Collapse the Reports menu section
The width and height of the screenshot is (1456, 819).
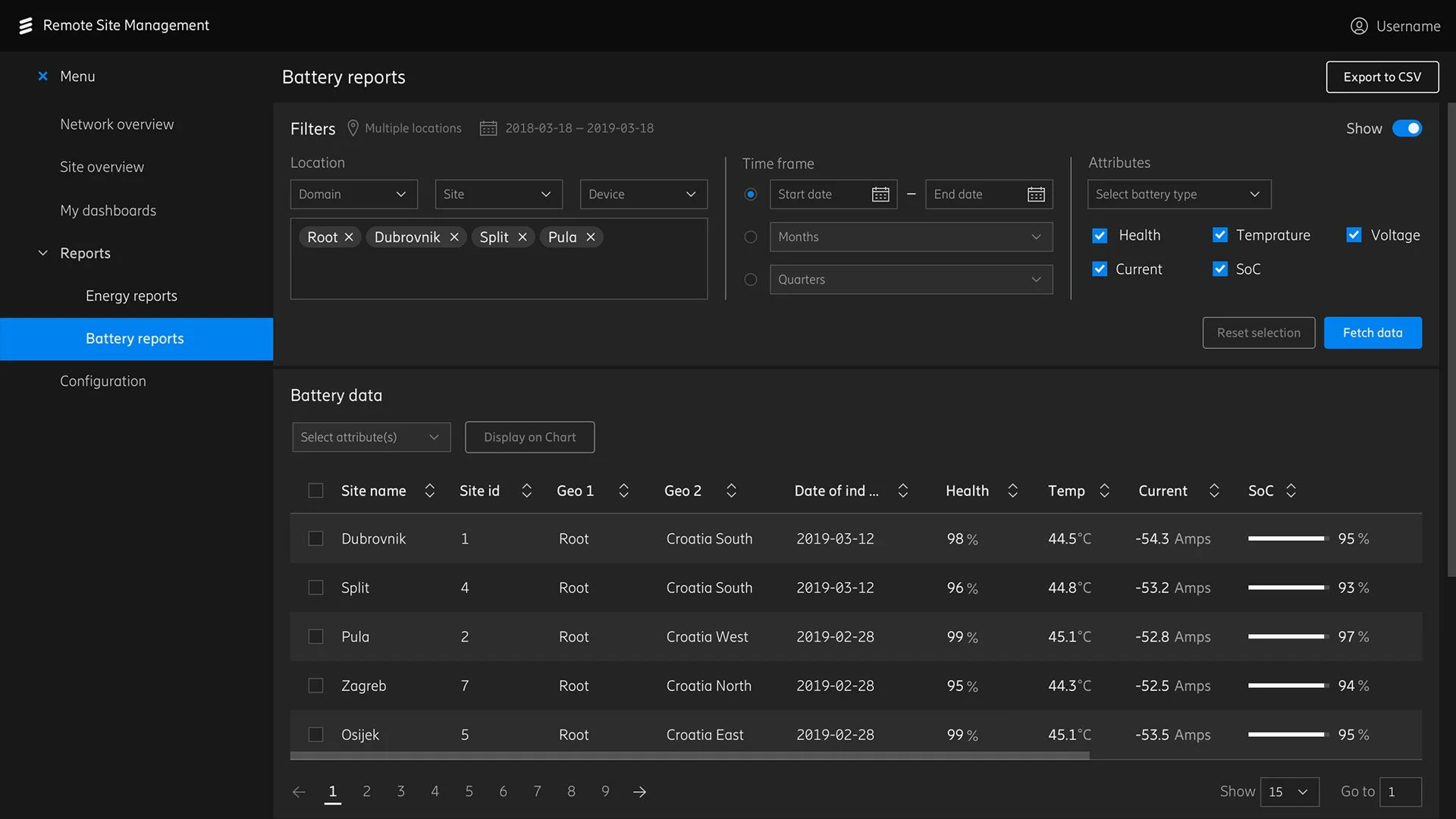43,253
